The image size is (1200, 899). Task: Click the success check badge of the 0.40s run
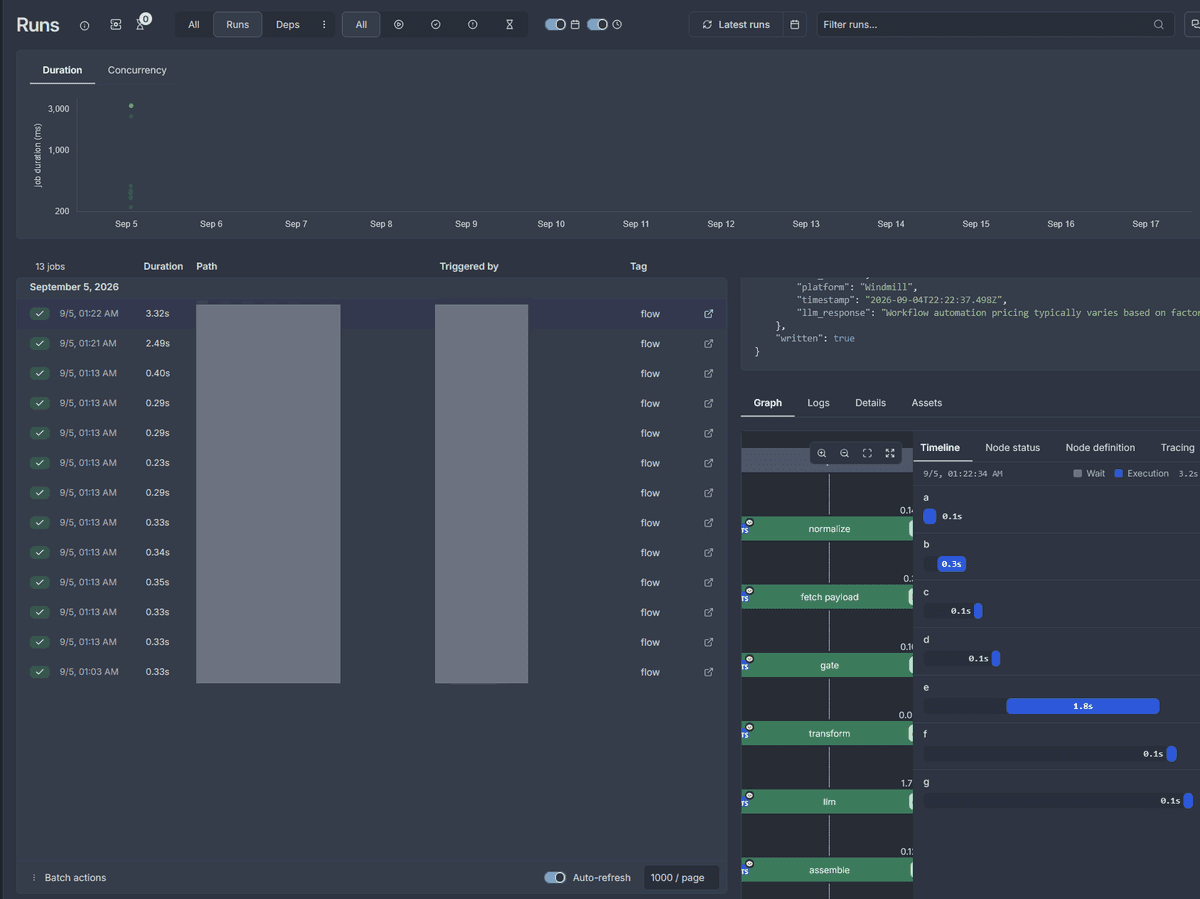(x=40, y=374)
